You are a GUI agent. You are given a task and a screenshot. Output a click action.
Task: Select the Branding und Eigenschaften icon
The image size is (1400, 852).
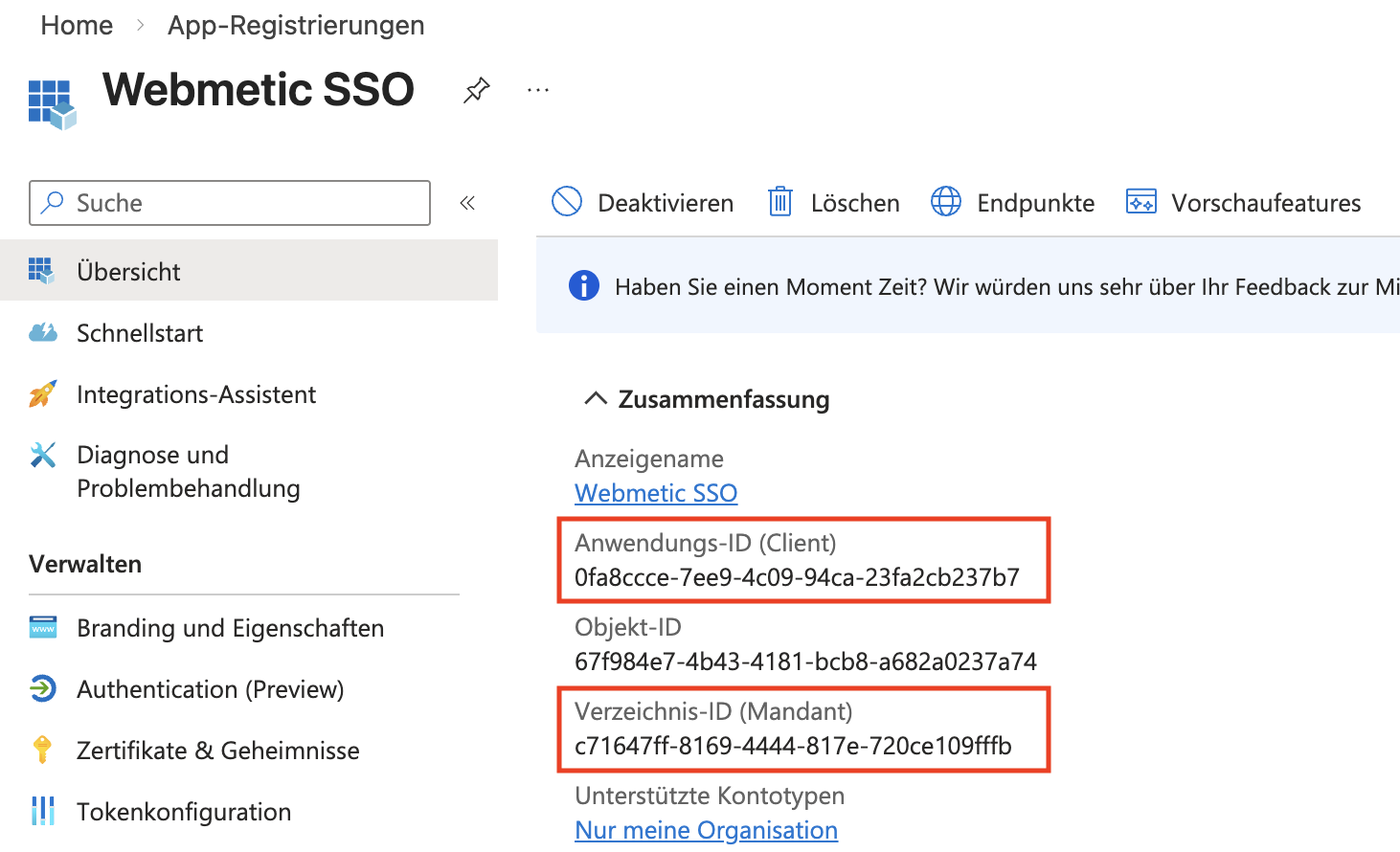[44, 628]
